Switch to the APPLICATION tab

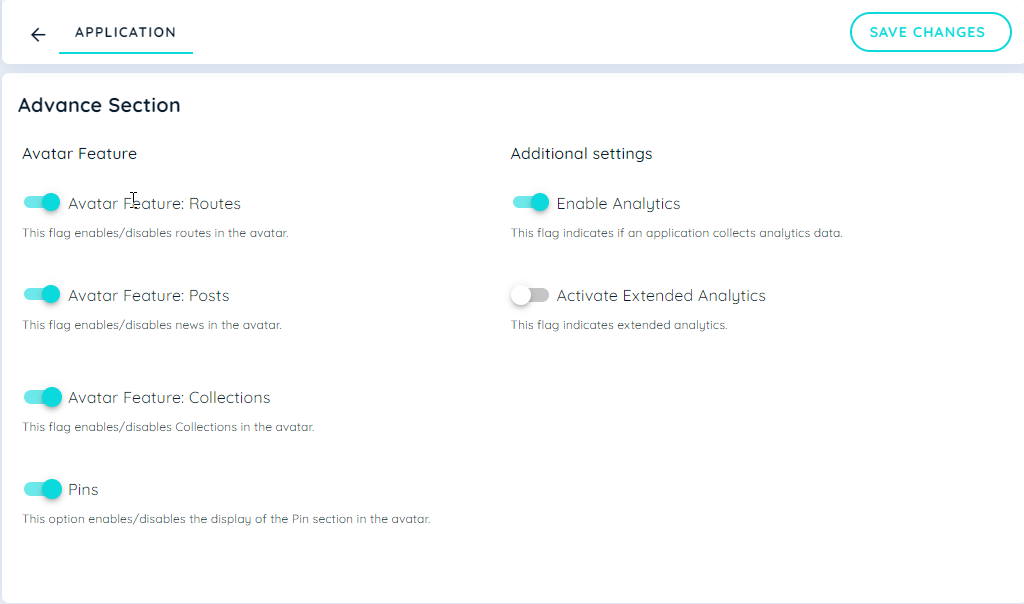[125, 31]
